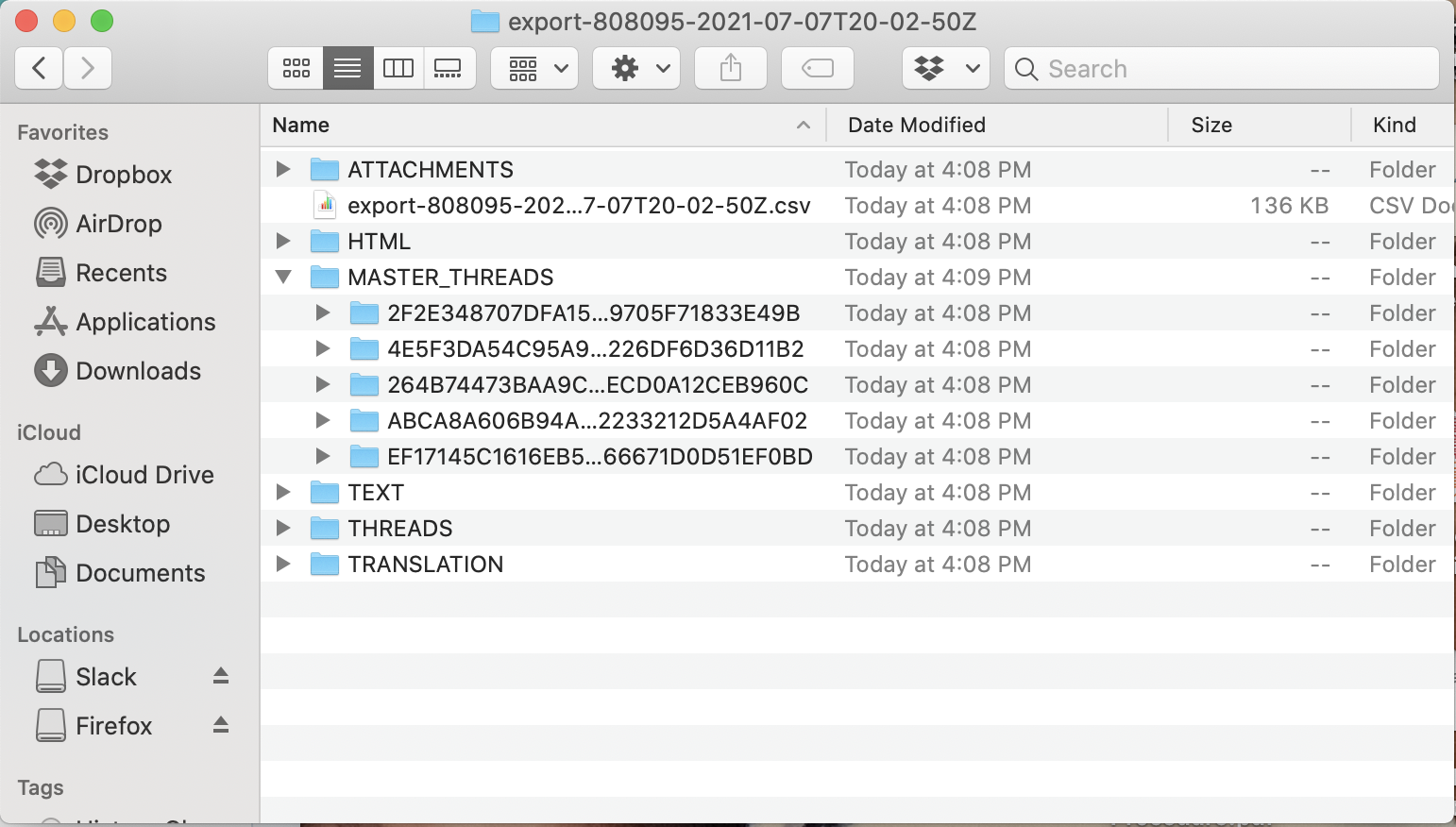The image size is (1456, 827).
Task: Sort by the Name column header
Action: click(x=543, y=125)
